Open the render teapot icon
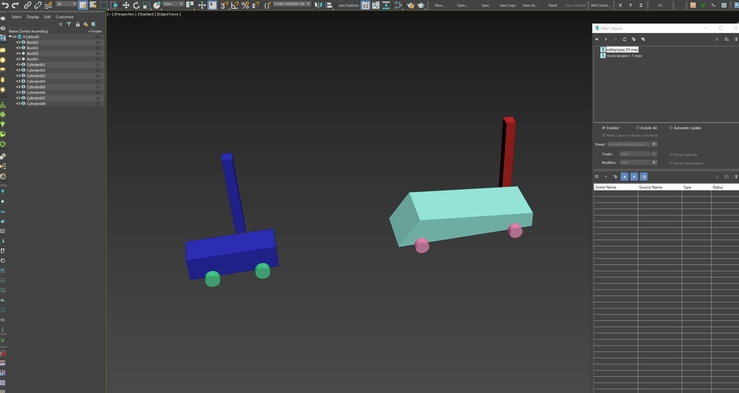Screen dimensions: 739x393 (x=421, y=5)
